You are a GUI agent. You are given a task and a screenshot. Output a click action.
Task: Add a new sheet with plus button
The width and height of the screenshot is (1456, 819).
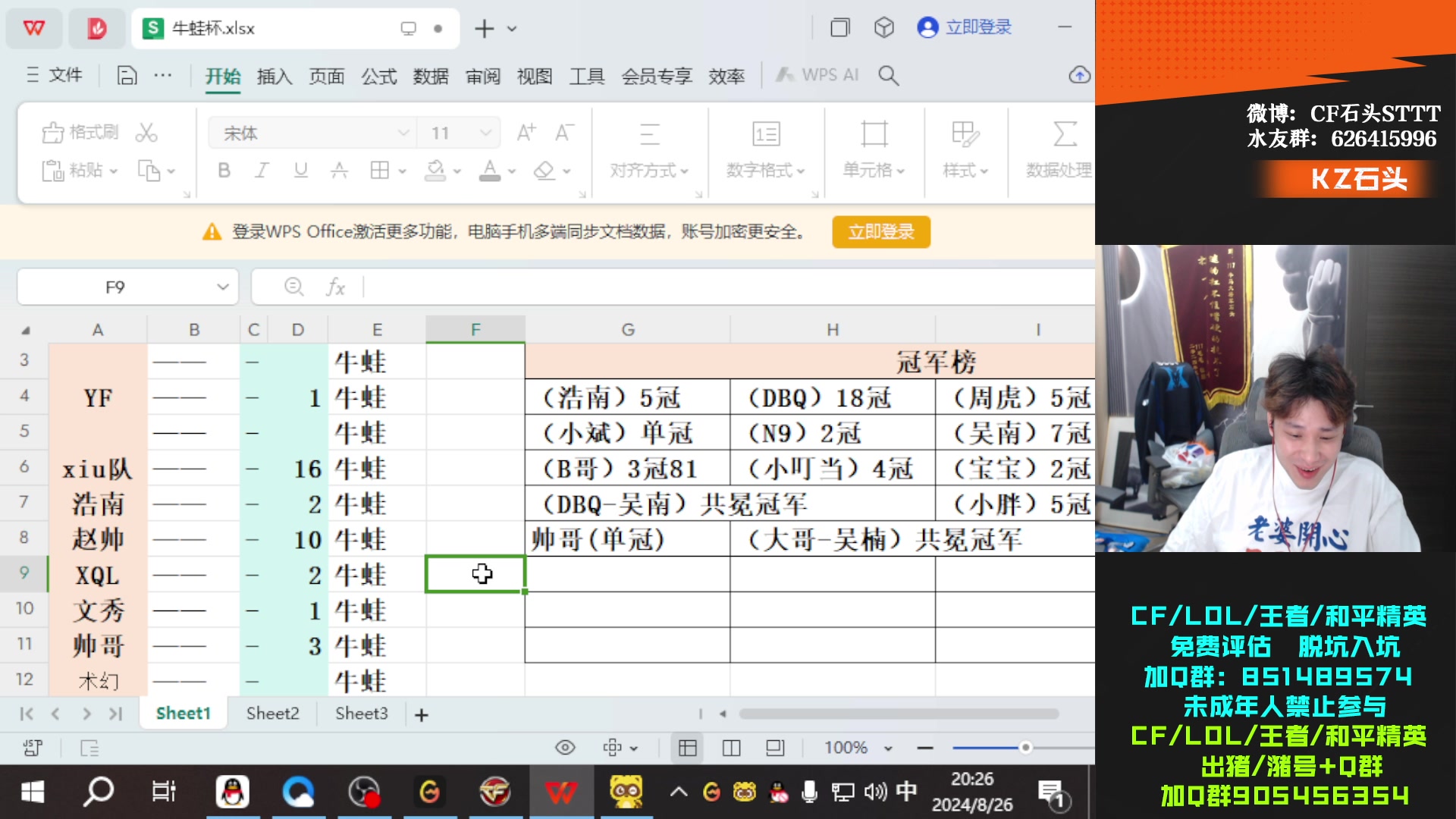pyautogui.click(x=422, y=714)
